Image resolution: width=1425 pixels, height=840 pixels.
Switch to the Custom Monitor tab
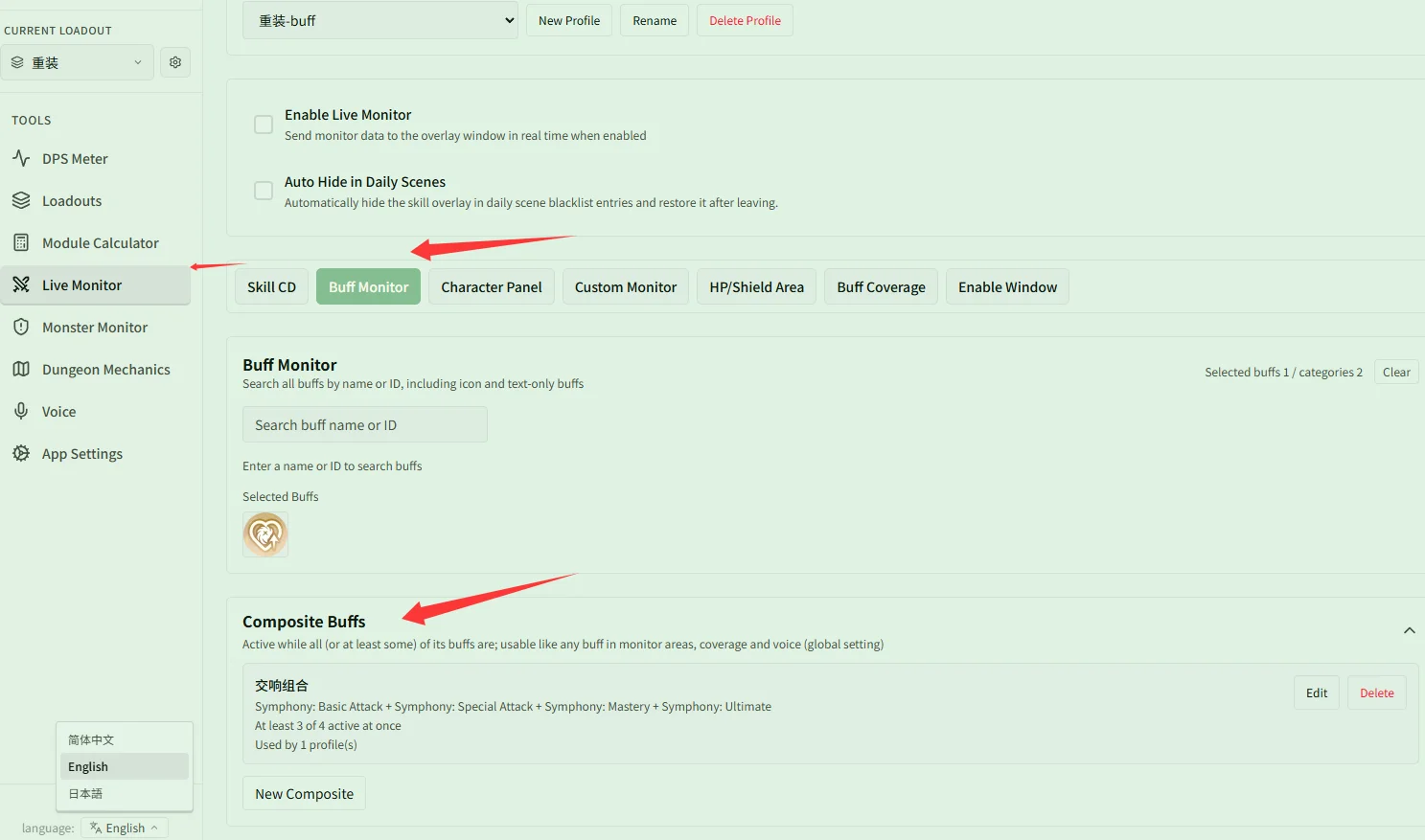click(x=626, y=286)
